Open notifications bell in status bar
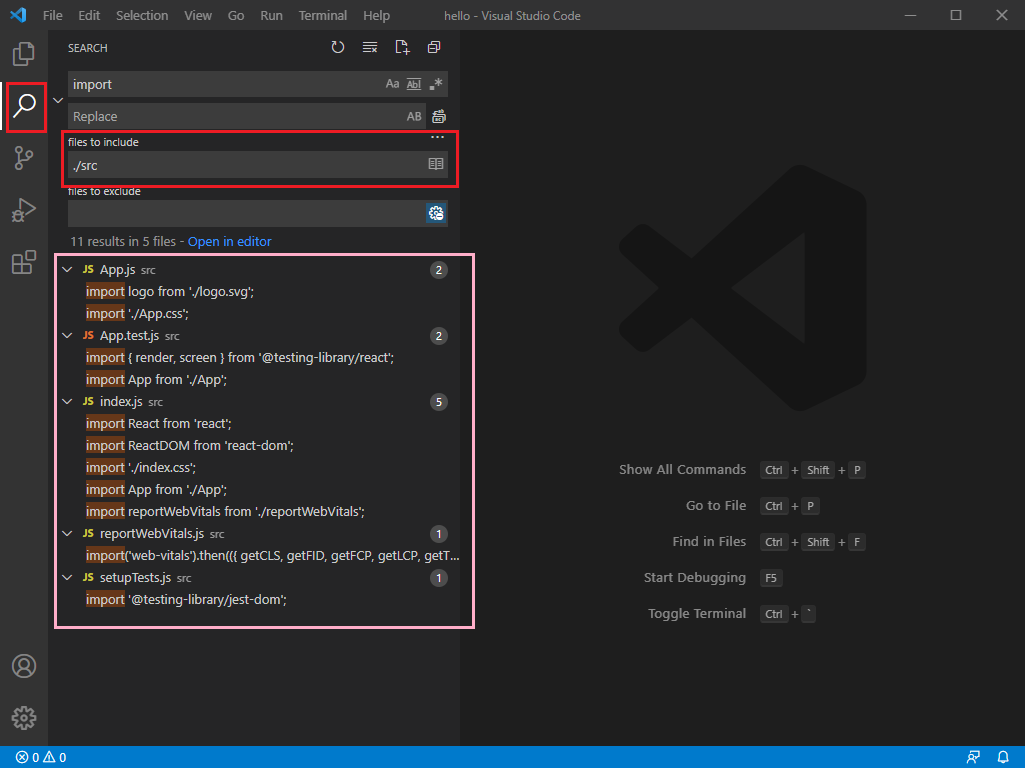The height and width of the screenshot is (768, 1025). [1003, 757]
